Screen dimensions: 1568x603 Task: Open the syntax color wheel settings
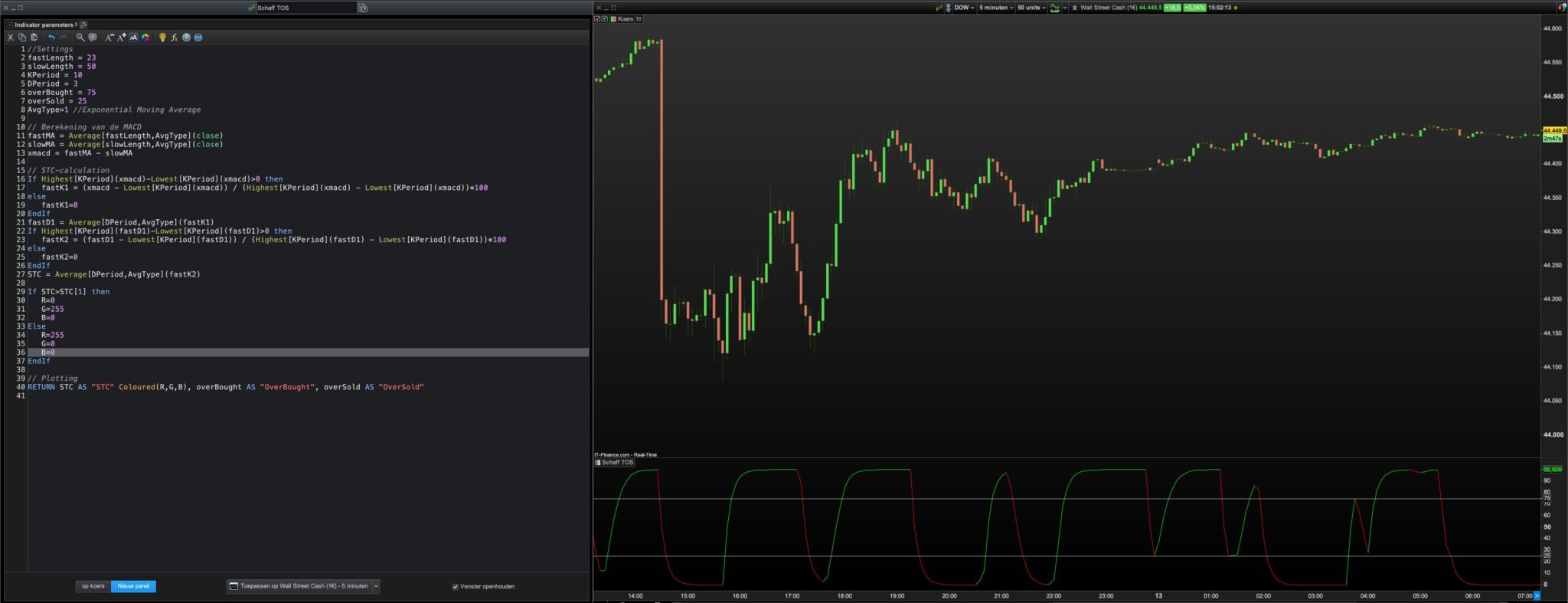(145, 37)
